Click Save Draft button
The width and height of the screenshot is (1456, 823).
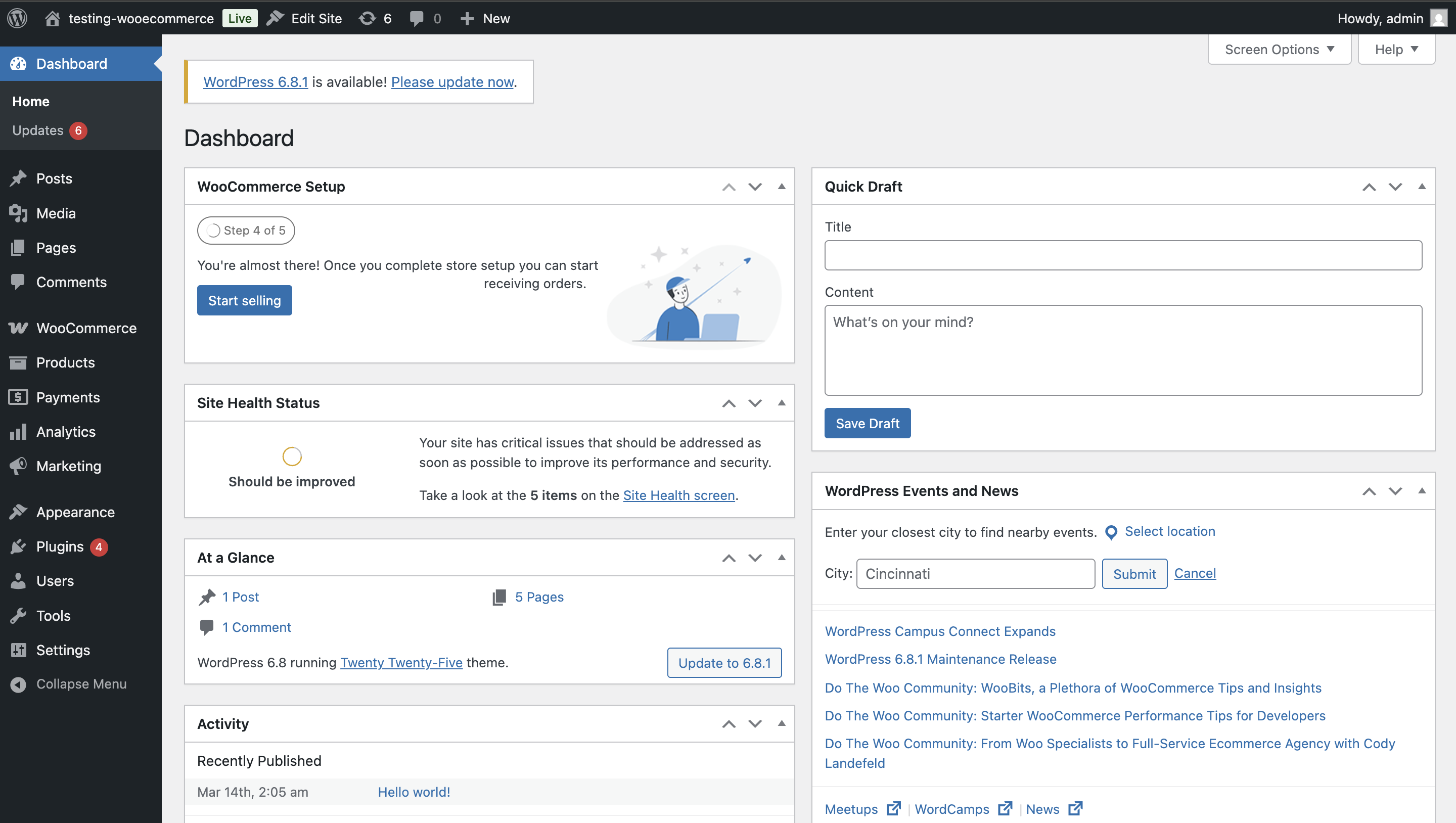868,423
